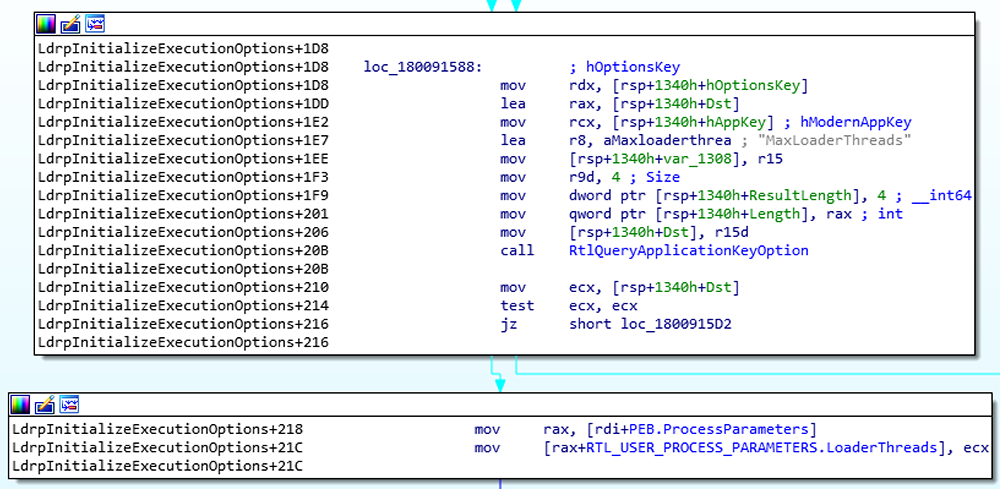Image resolution: width=1000 pixels, height=489 pixels.
Task: Click the color palette icon in the upper node
Action: [x=45, y=24]
